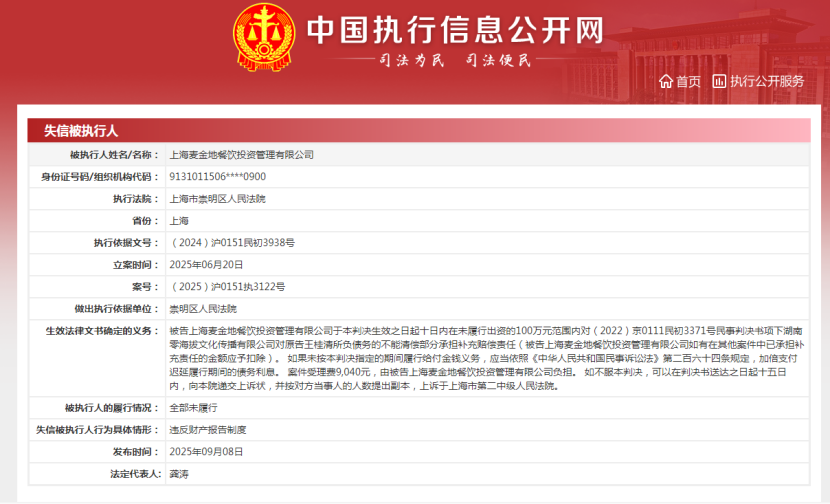Select court 上海市崇明区人民法院
Screen dimensions: 830x504
[x=218, y=199]
